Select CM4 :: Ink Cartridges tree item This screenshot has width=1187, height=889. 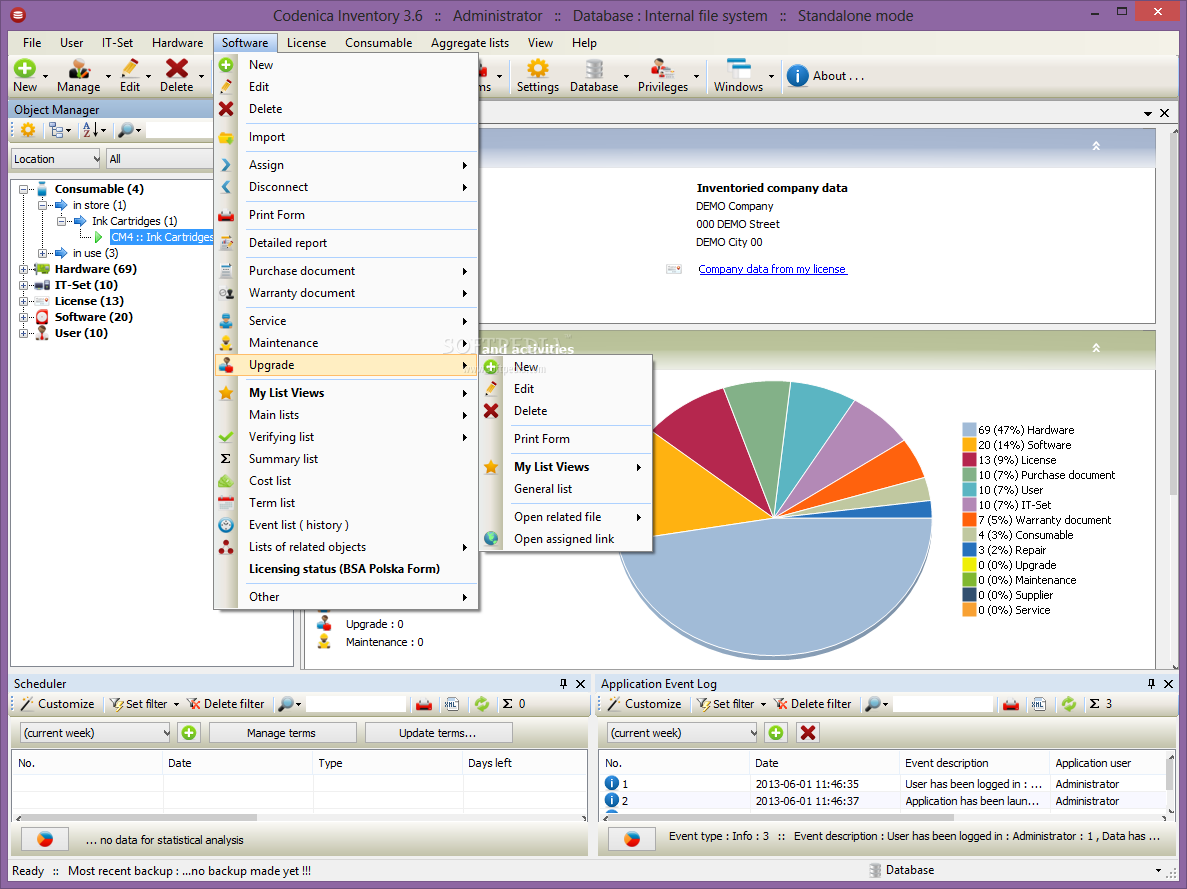pyautogui.click(x=162, y=237)
